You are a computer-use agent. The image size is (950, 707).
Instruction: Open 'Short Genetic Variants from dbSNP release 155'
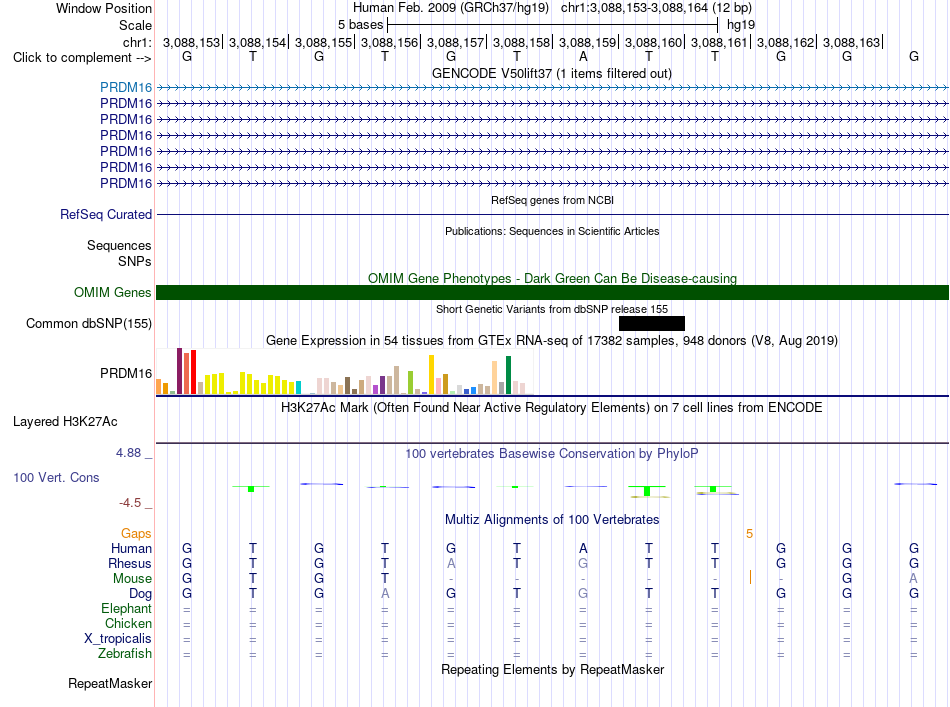552,309
